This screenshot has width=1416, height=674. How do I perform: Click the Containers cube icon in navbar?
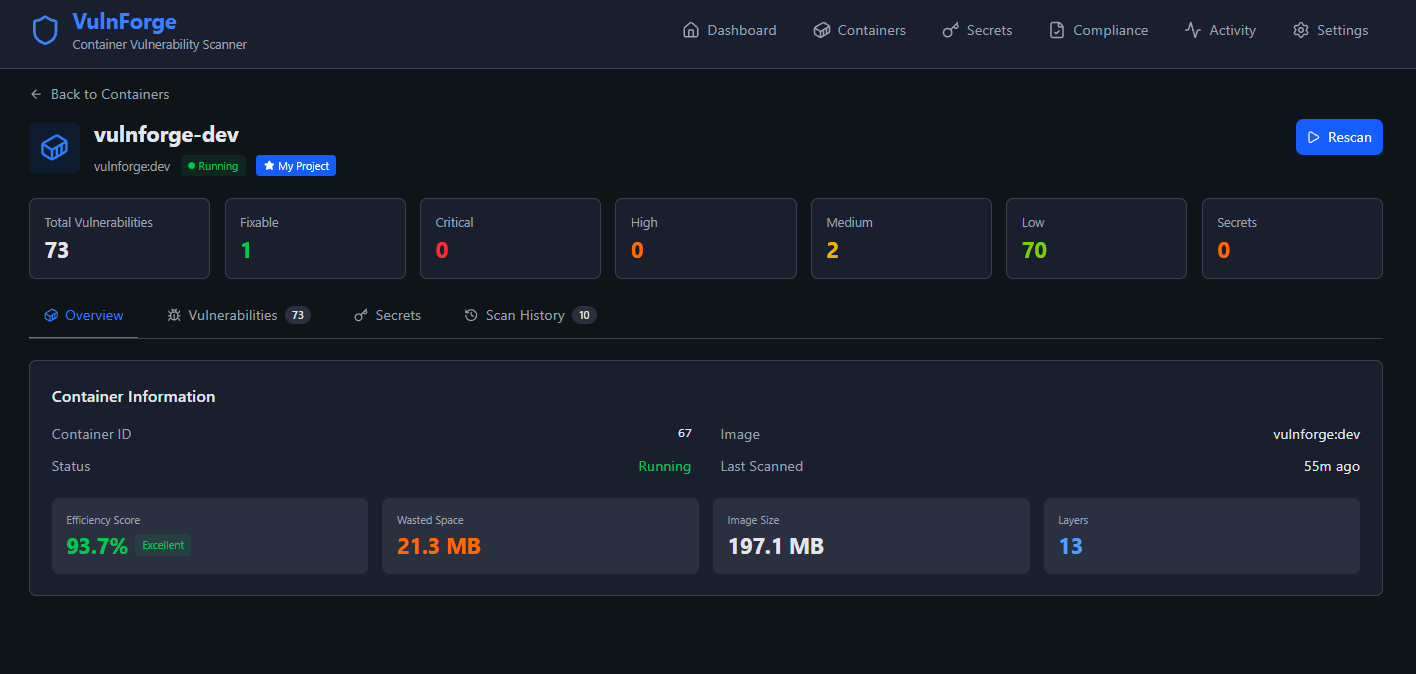(x=821, y=30)
